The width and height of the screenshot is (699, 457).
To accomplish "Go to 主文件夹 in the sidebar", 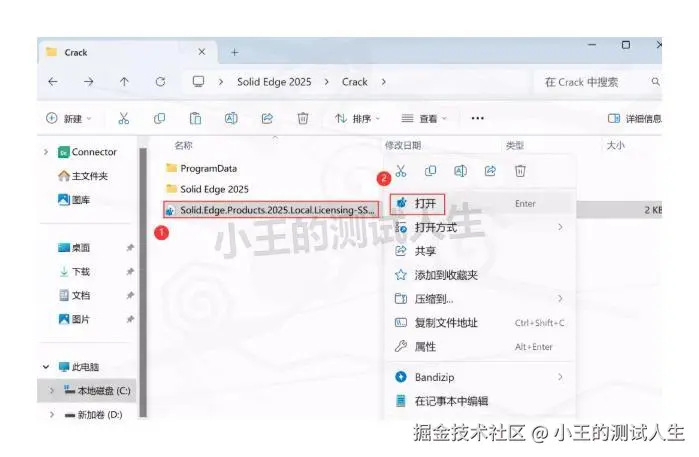I will 83,176.
